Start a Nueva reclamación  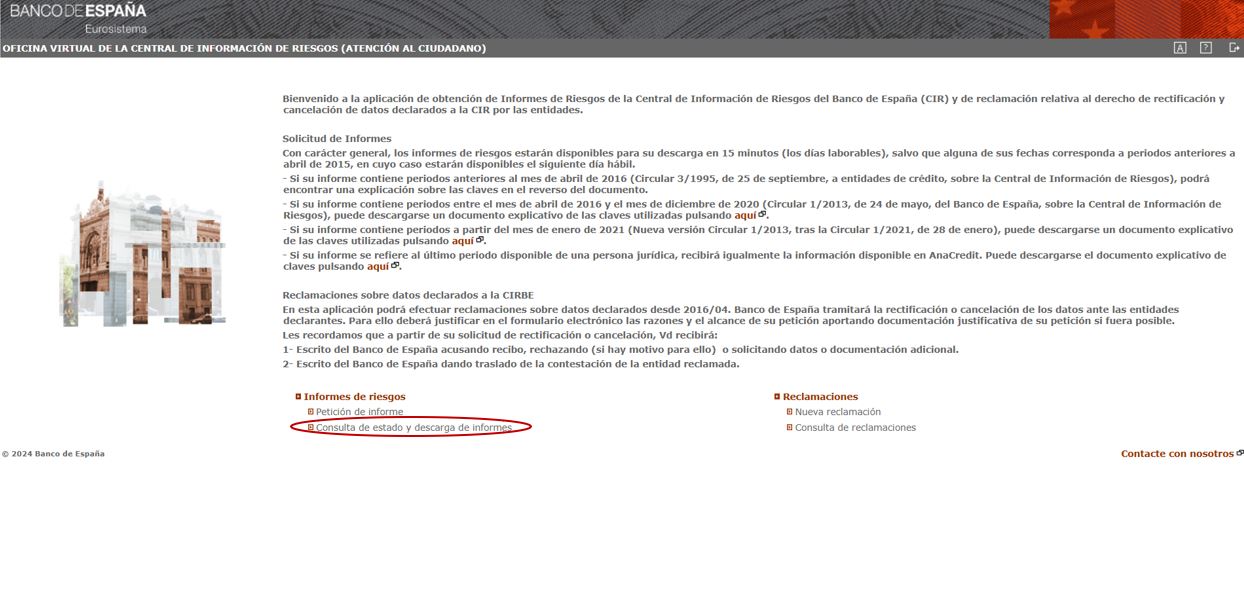coord(837,412)
